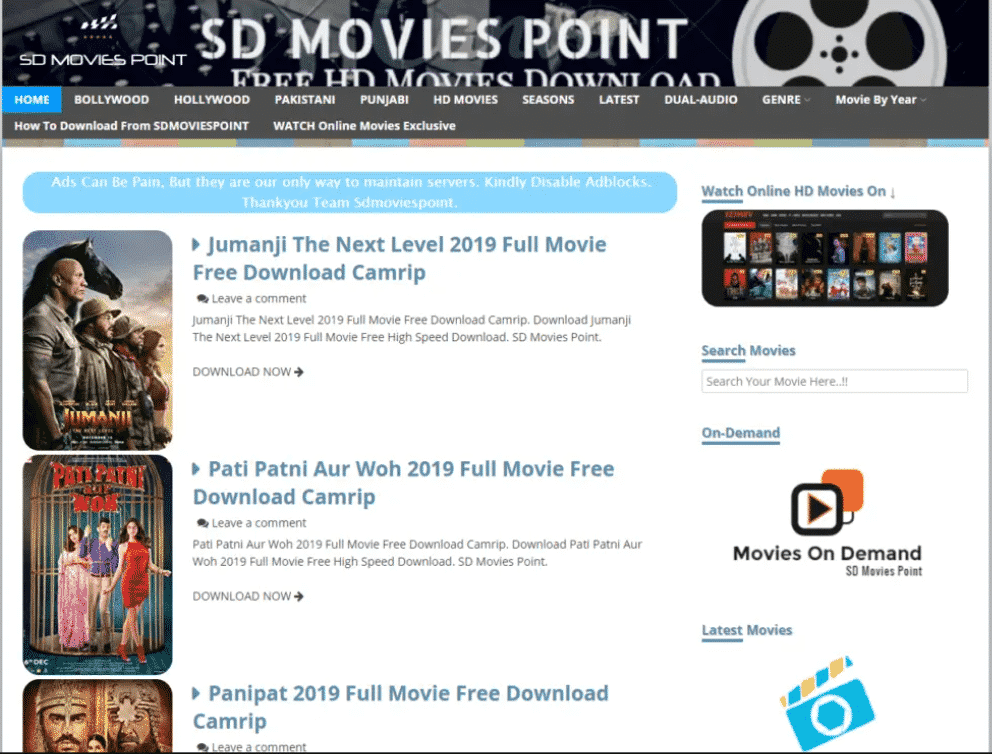The height and width of the screenshot is (754, 992).
Task: Open Panipat 2019 Full Movie title
Action: pyautogui.click(x=400, y=707)
